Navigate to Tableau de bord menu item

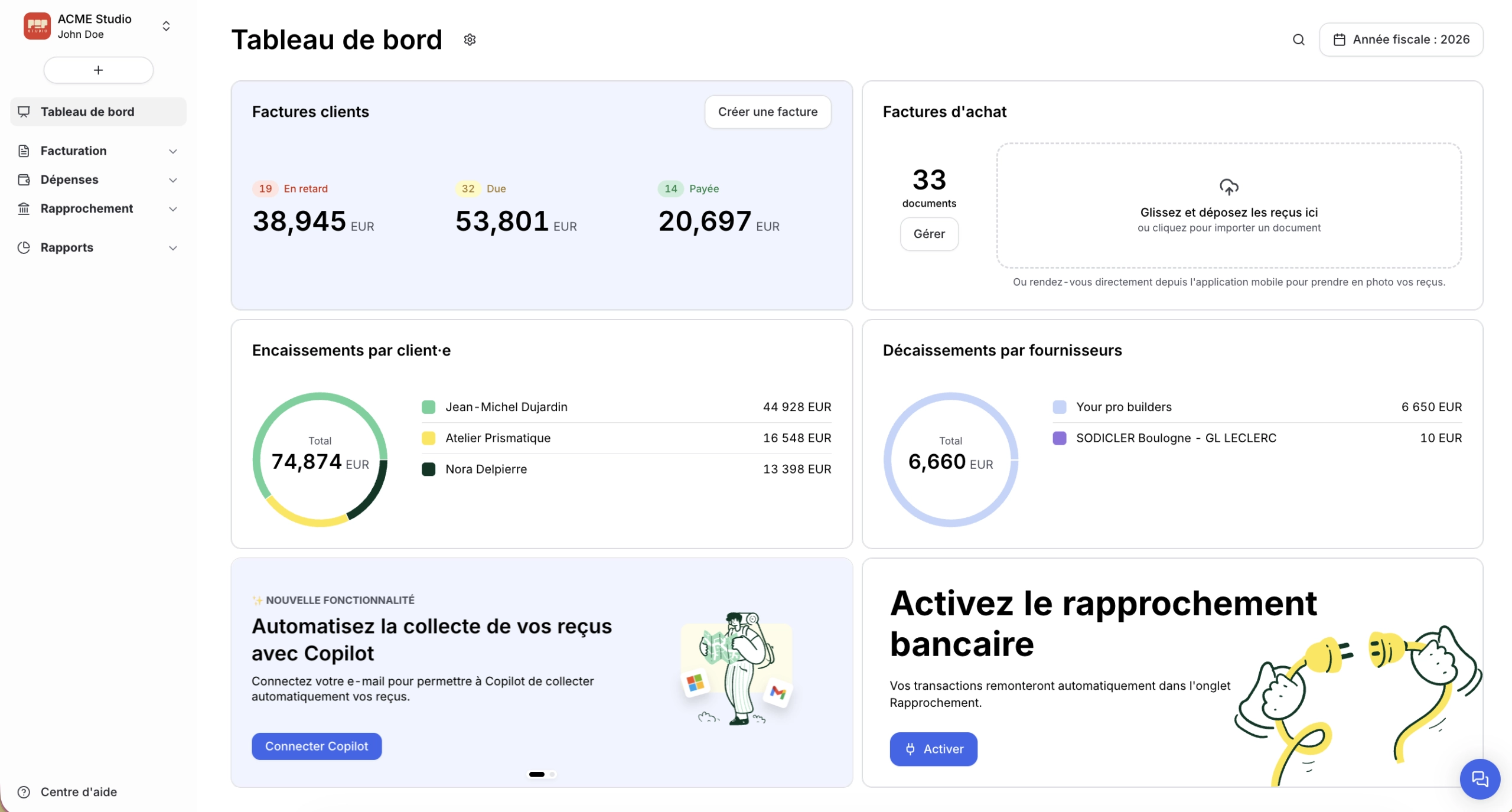[x=87, y=112]
